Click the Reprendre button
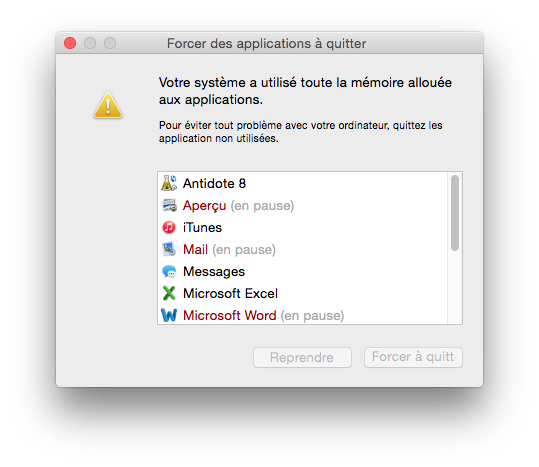Image resolution: width=539 pixels, height=467 pixels. pyautogui.click(x=302, y=357)
